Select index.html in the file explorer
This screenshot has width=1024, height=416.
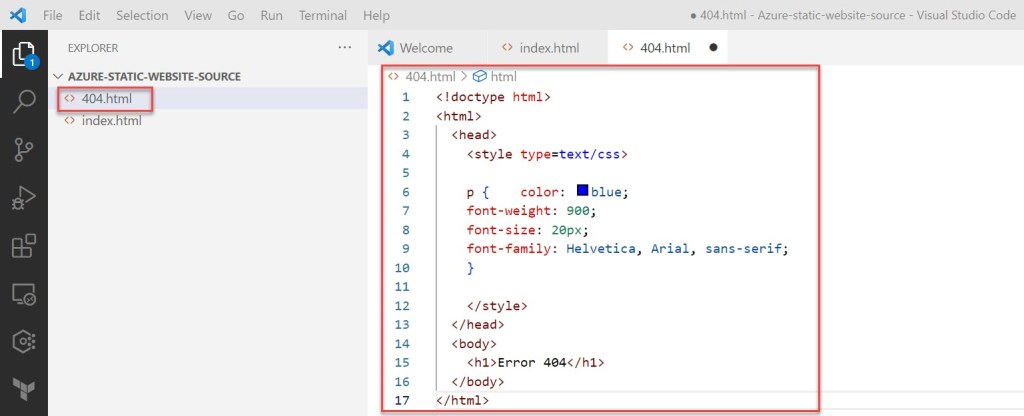(111, 121)
